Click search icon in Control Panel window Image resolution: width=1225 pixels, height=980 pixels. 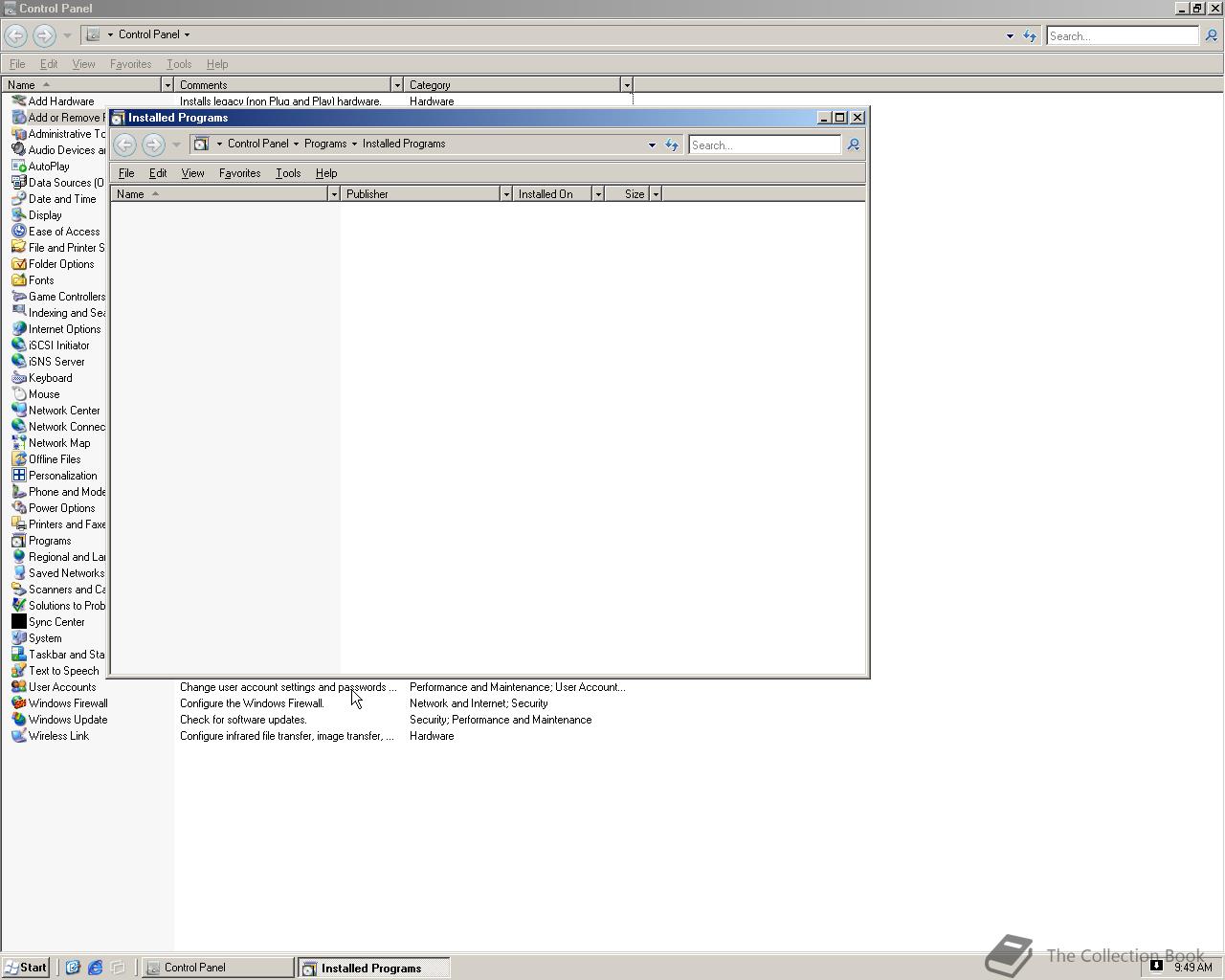[1212, 36]
